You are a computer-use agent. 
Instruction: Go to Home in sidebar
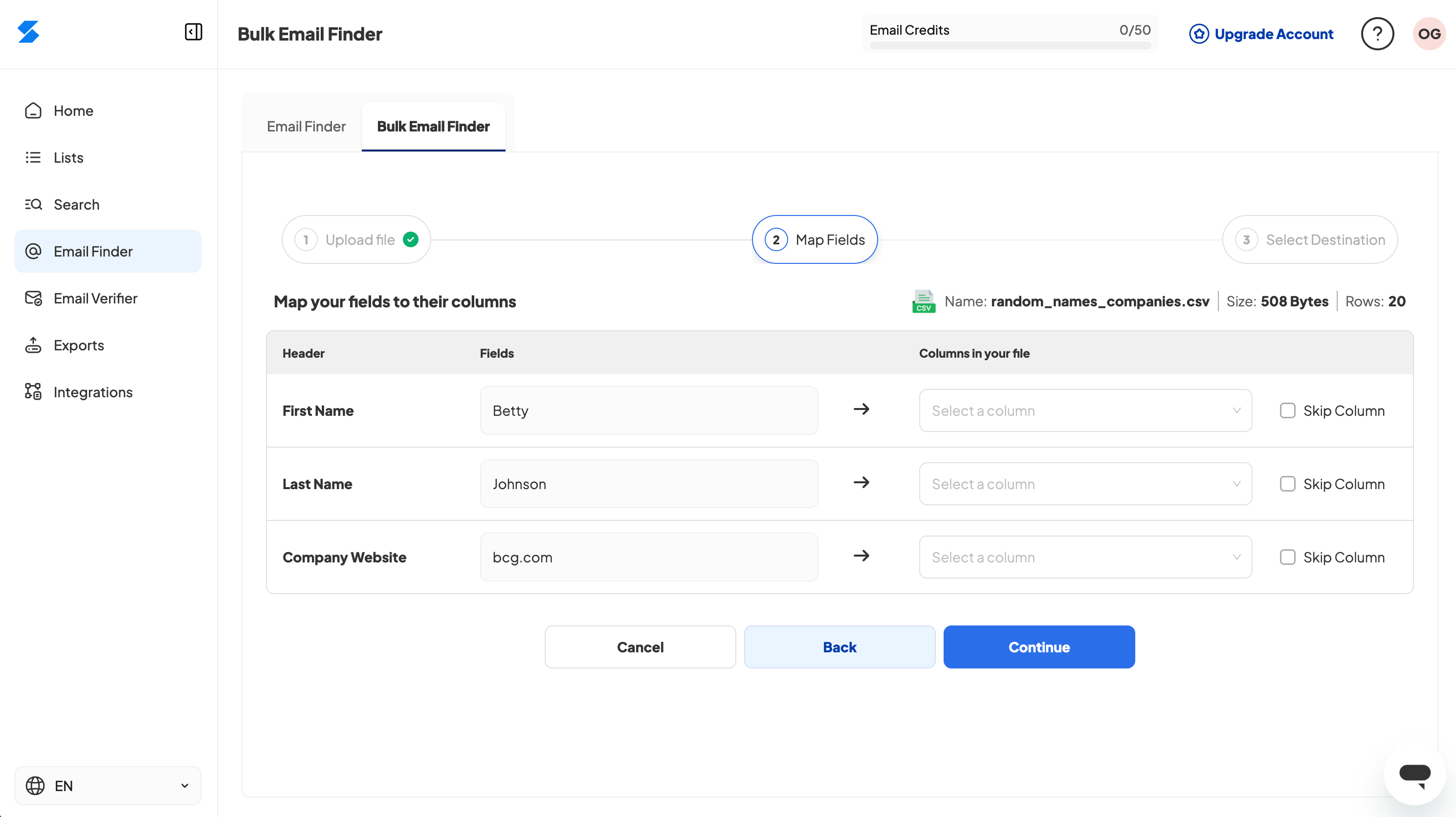tap(73, 111)
